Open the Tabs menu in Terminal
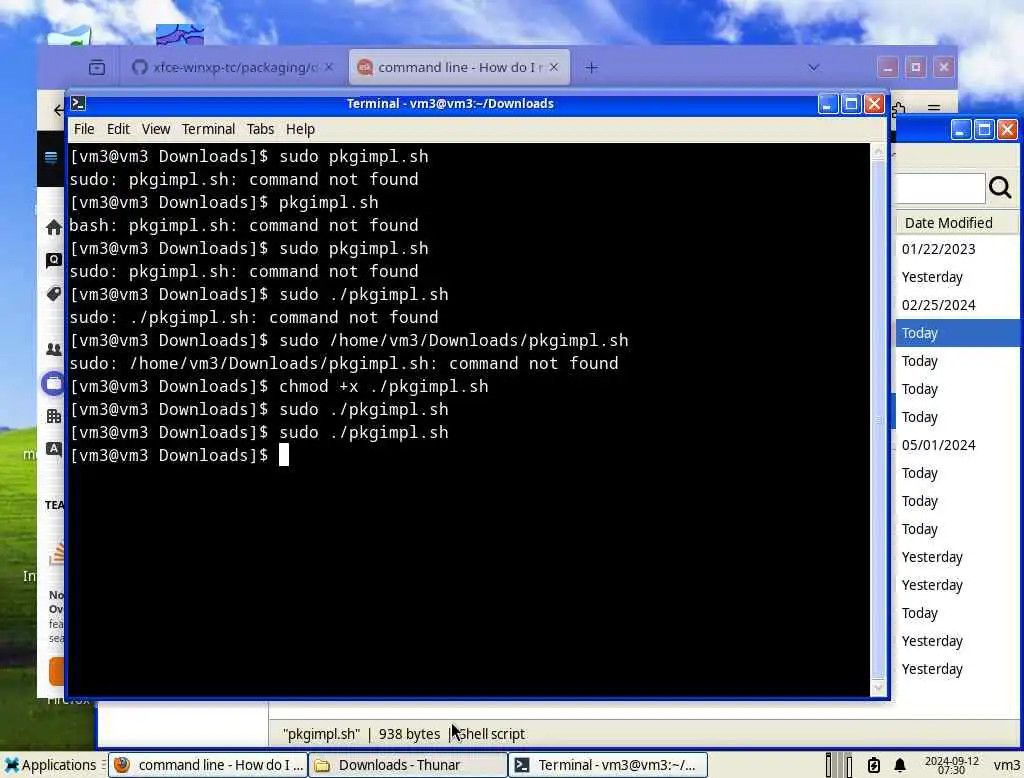 click(x=260, y=129)
